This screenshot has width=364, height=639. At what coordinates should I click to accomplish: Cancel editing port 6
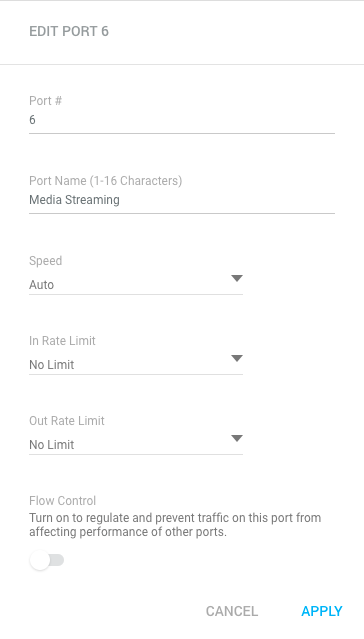pos(232,611)
